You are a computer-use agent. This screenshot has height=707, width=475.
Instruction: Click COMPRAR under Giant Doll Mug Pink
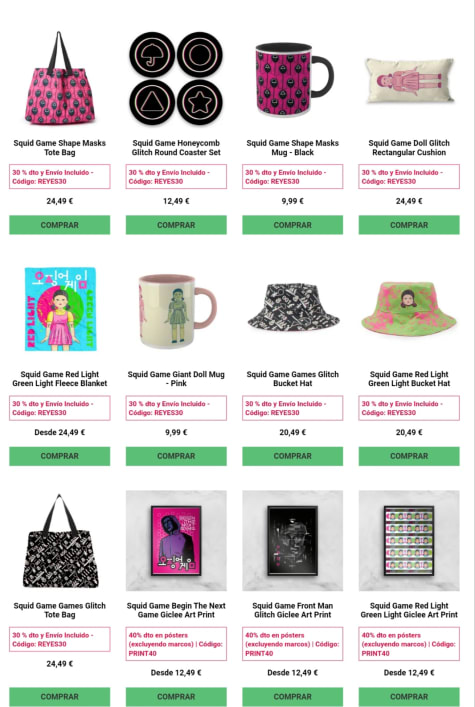176,456
